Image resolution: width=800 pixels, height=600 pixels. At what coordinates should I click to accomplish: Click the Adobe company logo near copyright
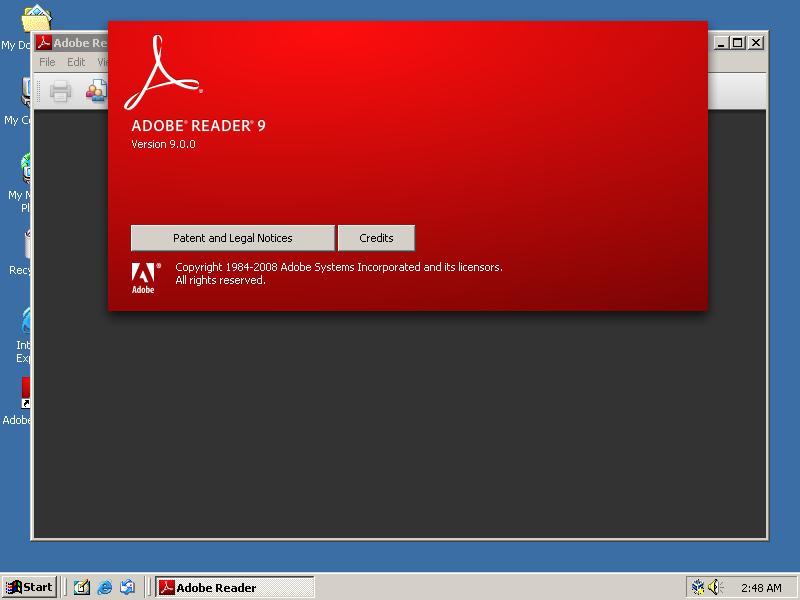coord(146,279)
